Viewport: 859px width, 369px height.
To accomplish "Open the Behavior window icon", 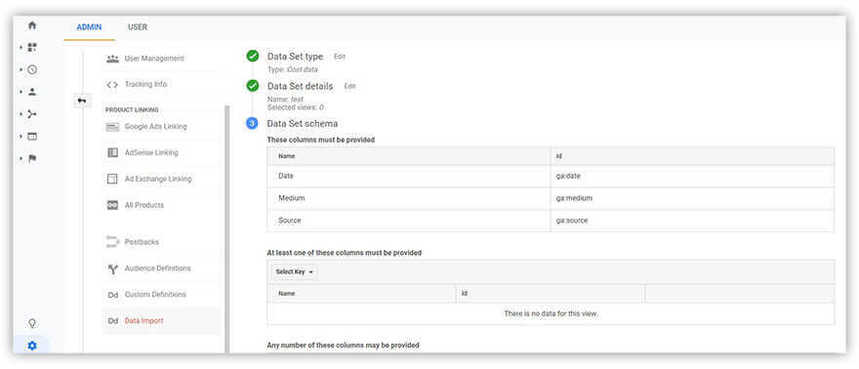I will [x=32, y=136].
